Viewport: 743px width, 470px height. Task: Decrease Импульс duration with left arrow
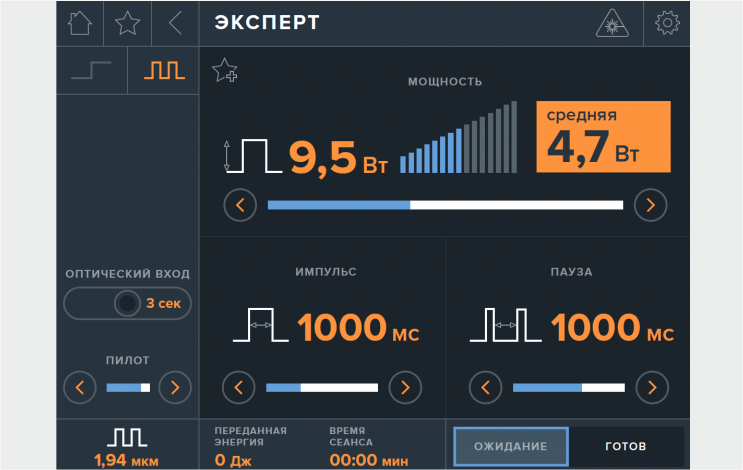click(239, 386)
